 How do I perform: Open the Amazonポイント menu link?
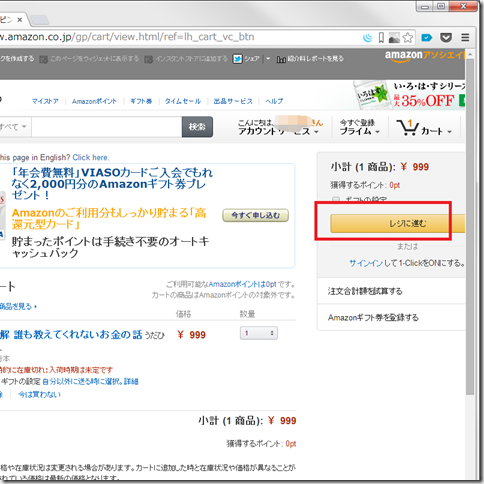click(x=94, y=101)
